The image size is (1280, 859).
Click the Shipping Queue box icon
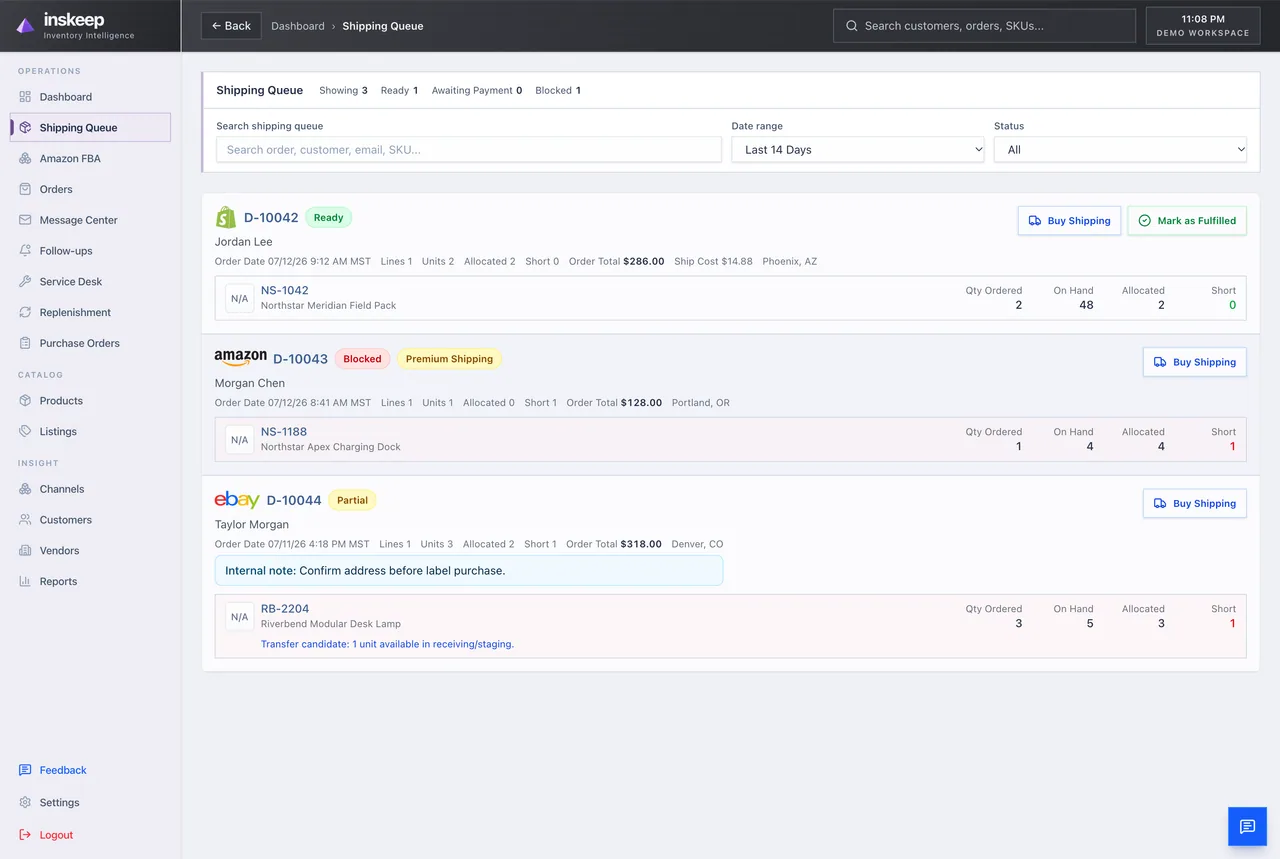pos(25,128)
